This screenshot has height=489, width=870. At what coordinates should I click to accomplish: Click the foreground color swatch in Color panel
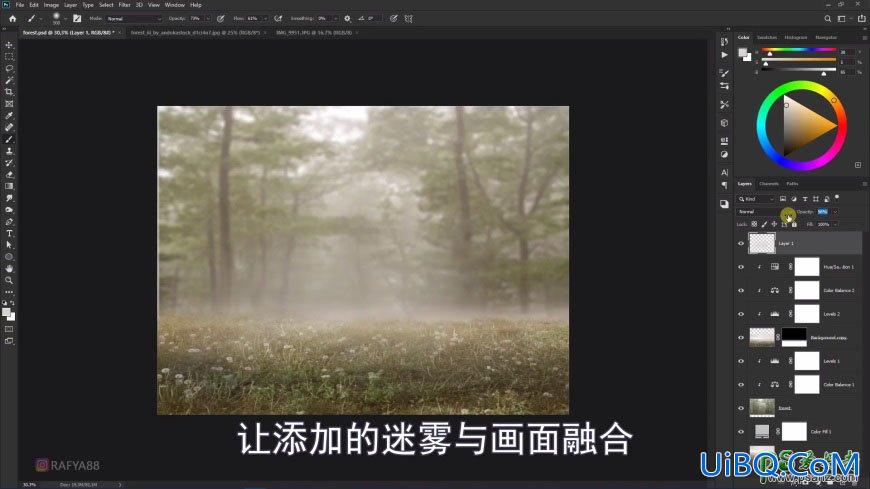(x=742, y=52)
